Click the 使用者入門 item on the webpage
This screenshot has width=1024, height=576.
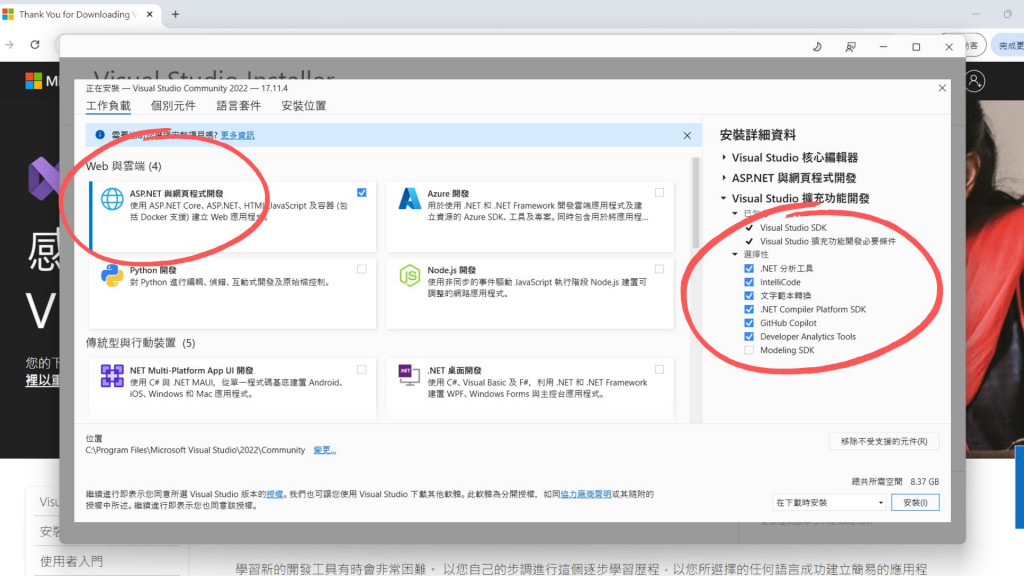pos(71,561)
